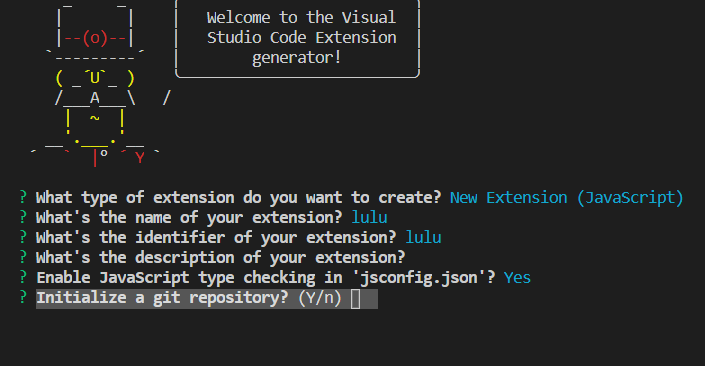
Task: Click the yellow U face in the ASCII art
Action: [x=94, y=78]
